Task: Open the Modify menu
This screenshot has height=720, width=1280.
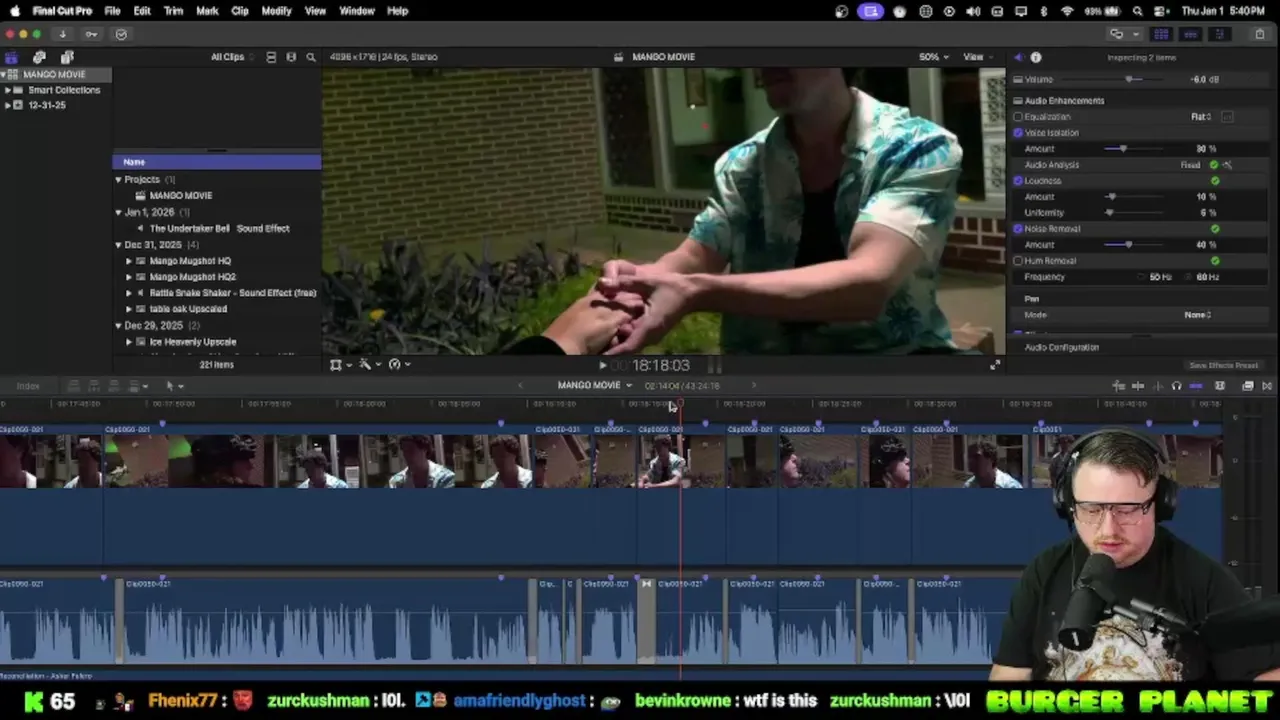Action: pos(276,11)
